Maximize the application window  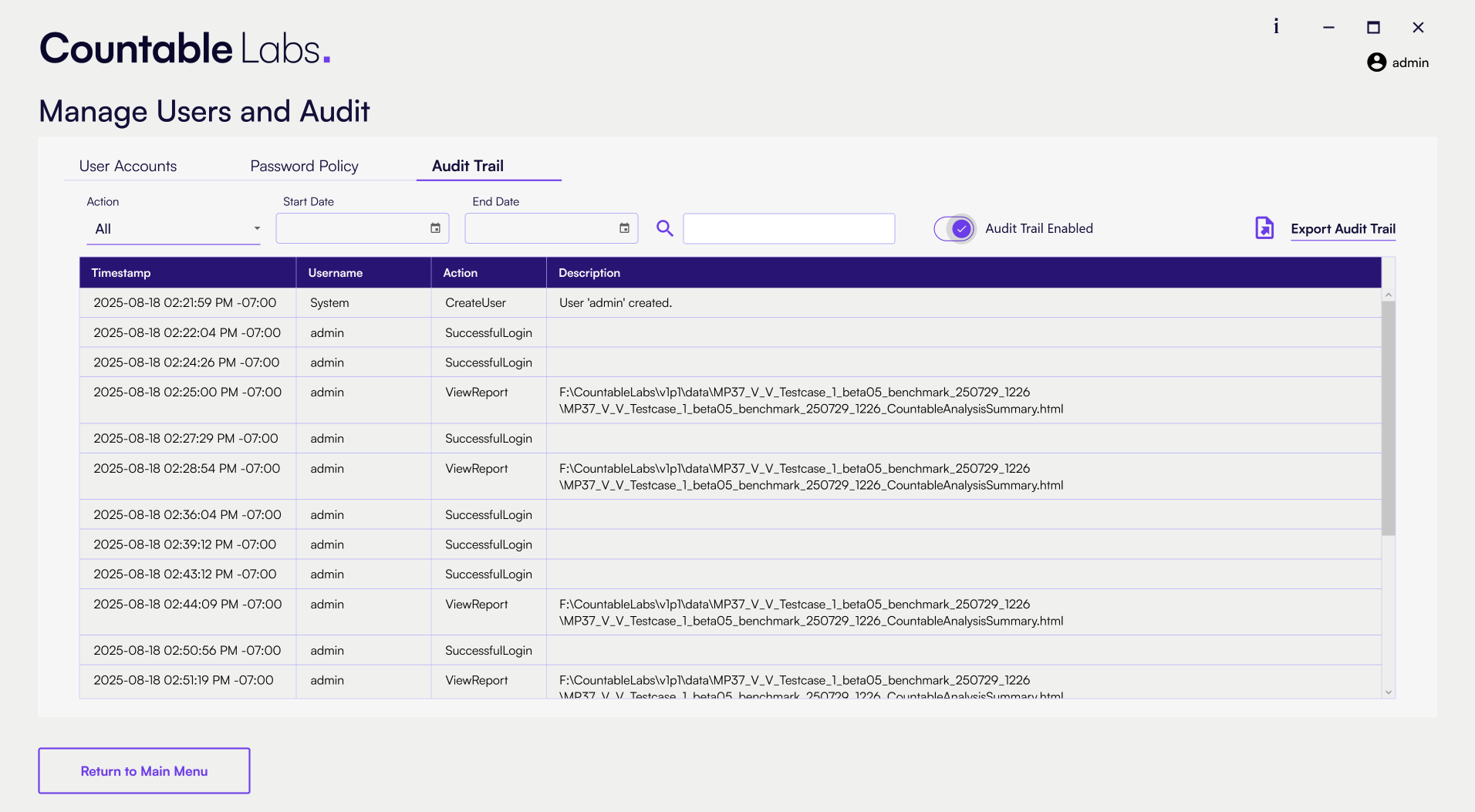click(1373, 27)
